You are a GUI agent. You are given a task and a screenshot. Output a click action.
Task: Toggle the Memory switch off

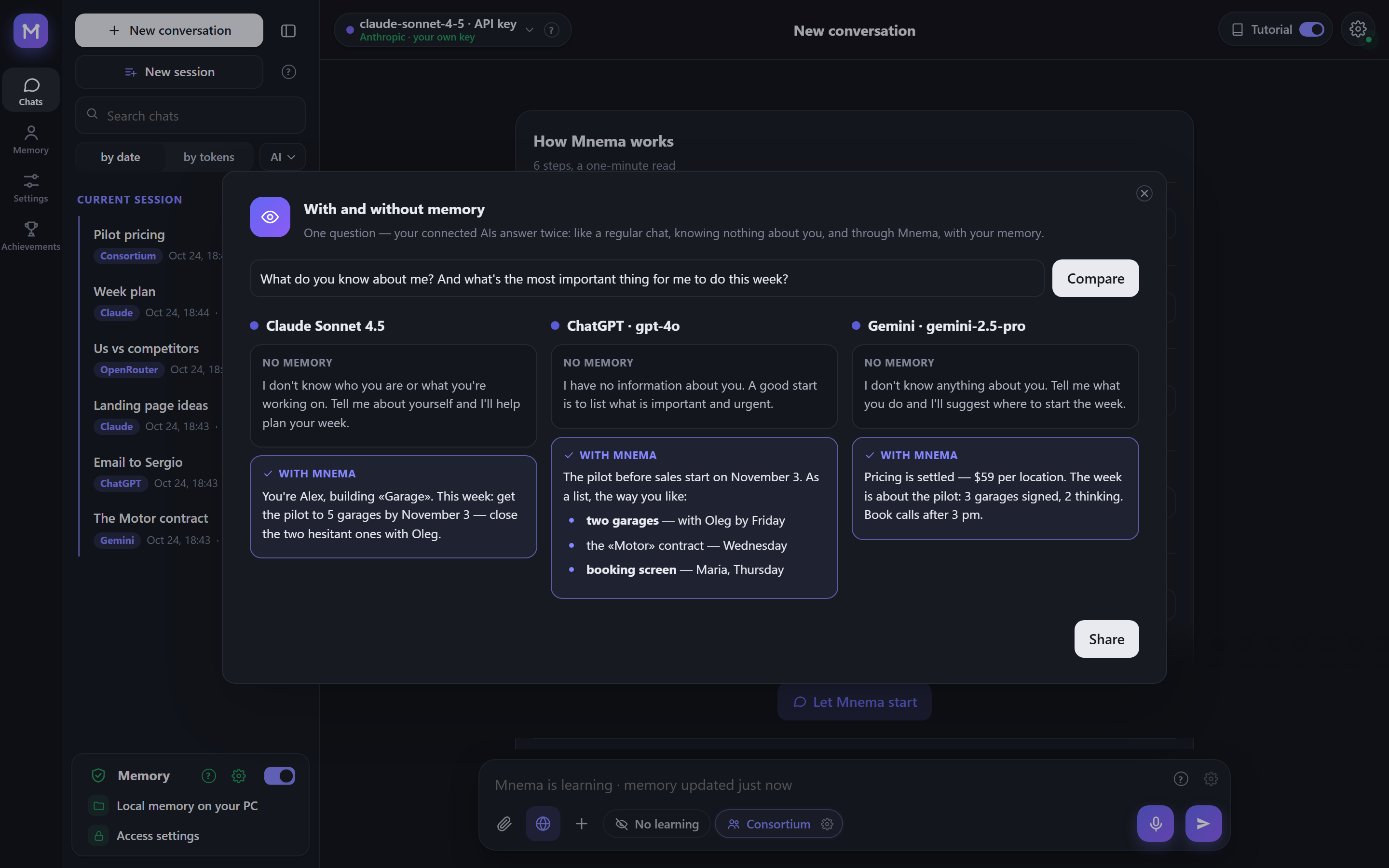coord(280,775)
